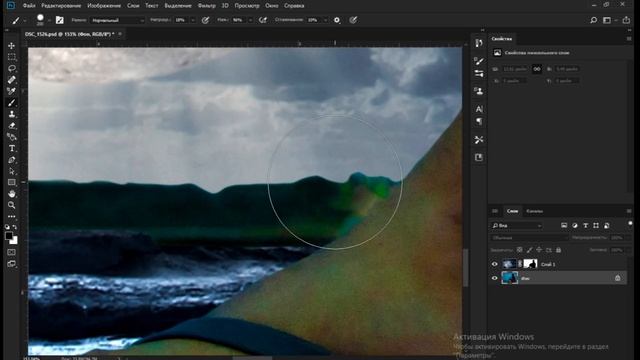Toggle pressure for brush size
Image resolution: width=640 pixels, height=360 pixels.
pos(353,20)
